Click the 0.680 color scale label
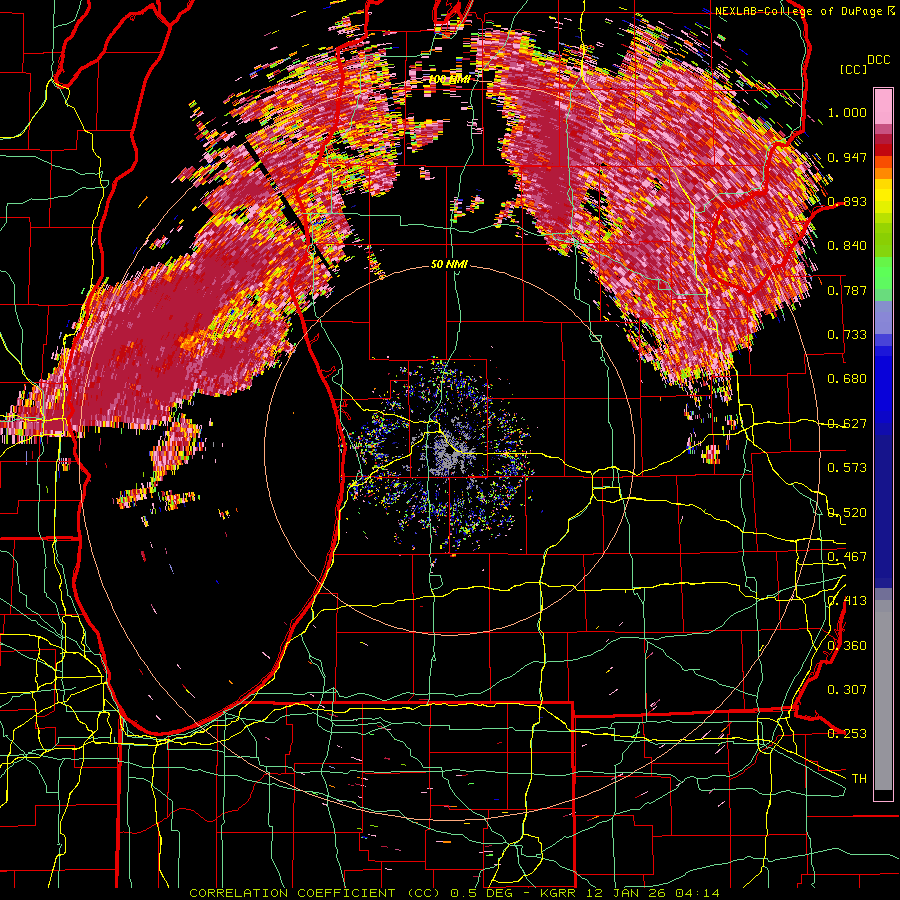 [847, 379]
